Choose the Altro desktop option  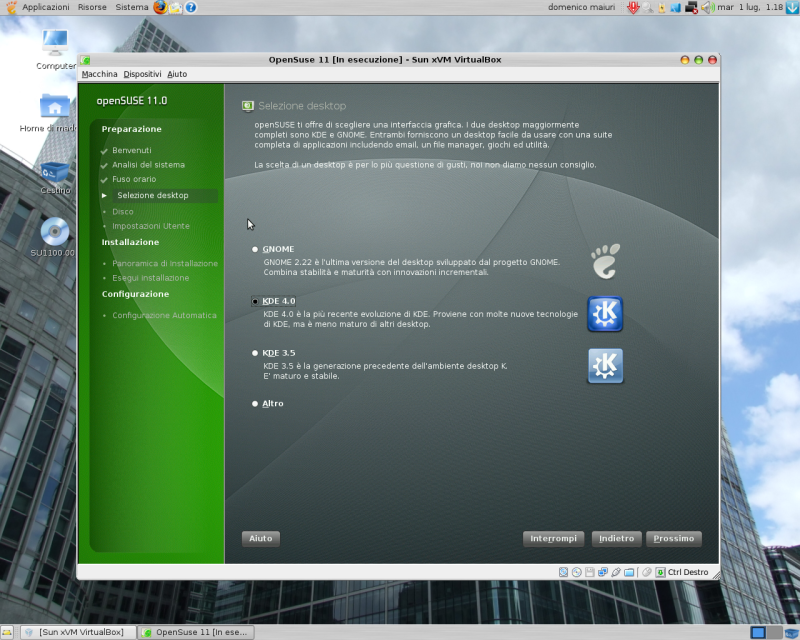click(254, 403)
